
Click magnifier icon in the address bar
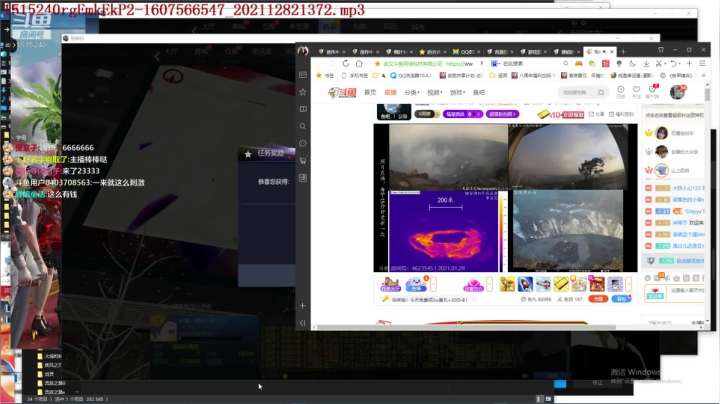(x=566, y=63)
